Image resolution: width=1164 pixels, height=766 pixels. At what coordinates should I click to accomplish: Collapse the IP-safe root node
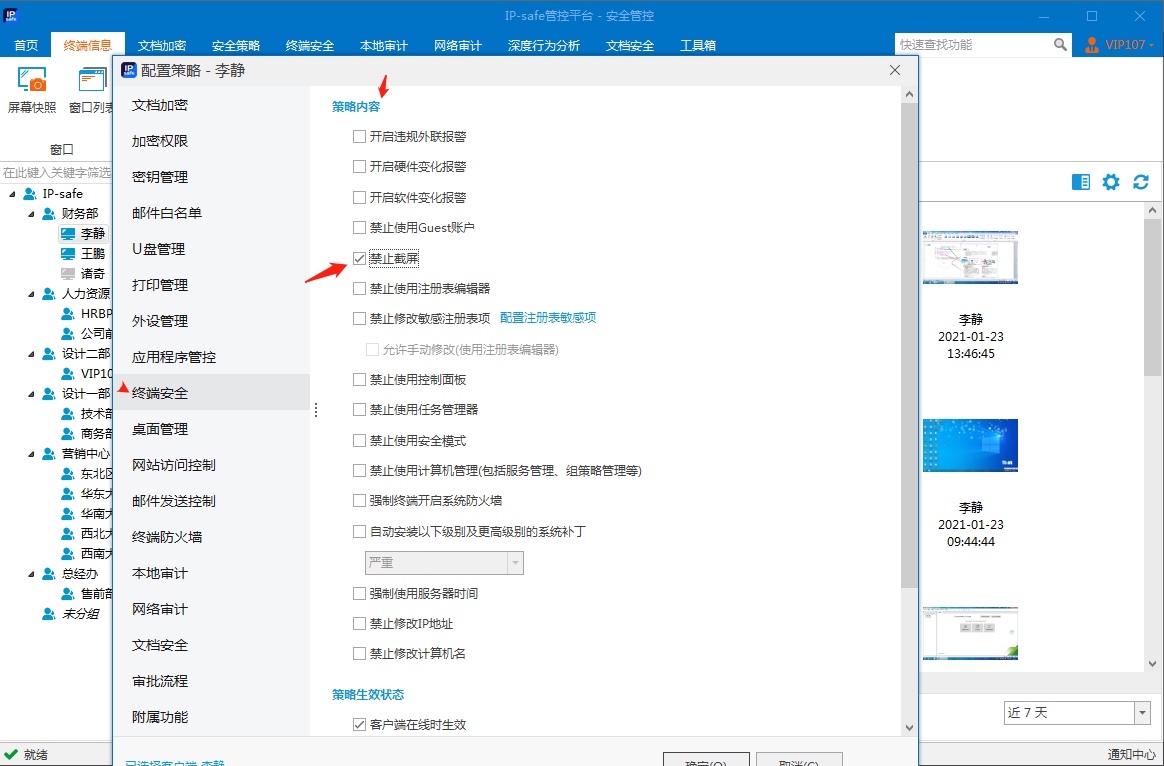(x=12, y=194)
